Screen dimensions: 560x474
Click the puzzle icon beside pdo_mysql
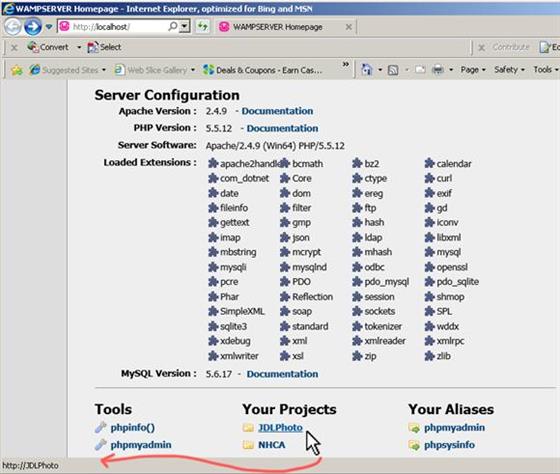(x=357, y=281)
